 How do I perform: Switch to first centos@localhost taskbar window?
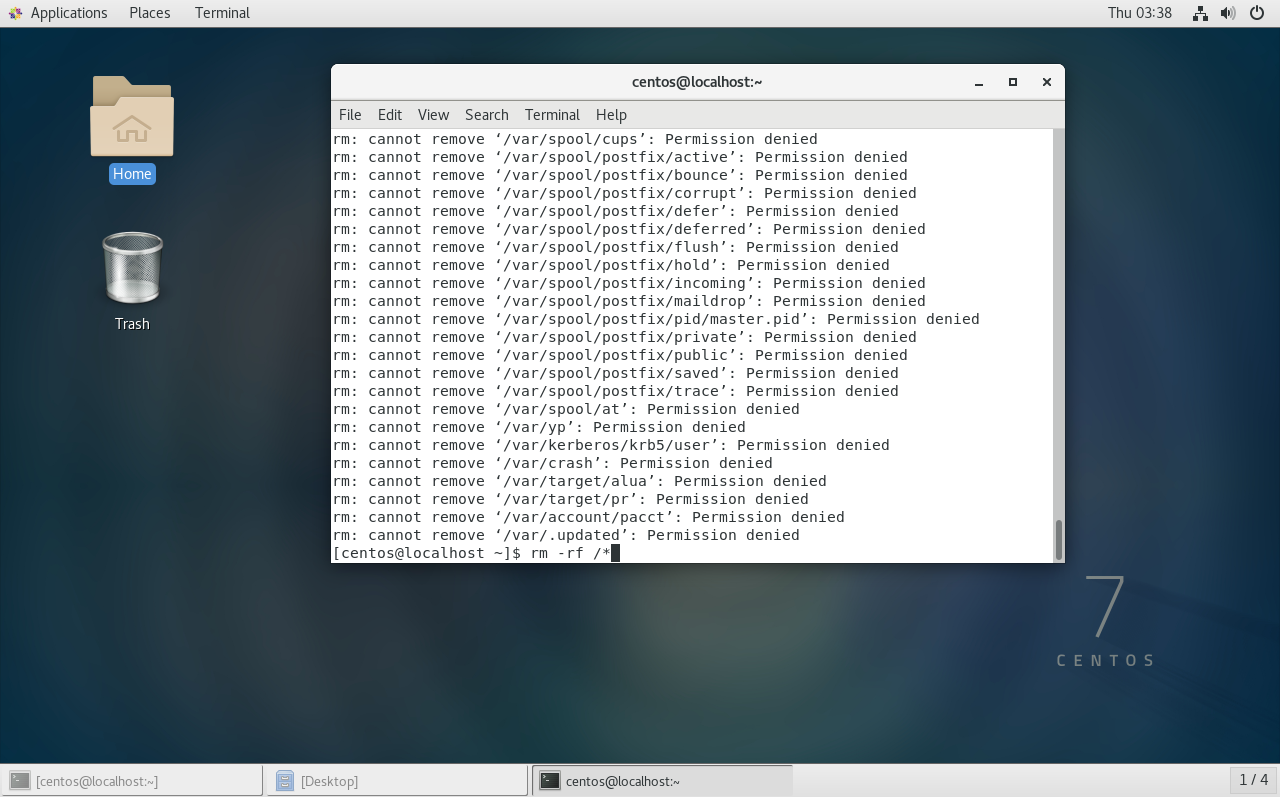tap(131, 781)
